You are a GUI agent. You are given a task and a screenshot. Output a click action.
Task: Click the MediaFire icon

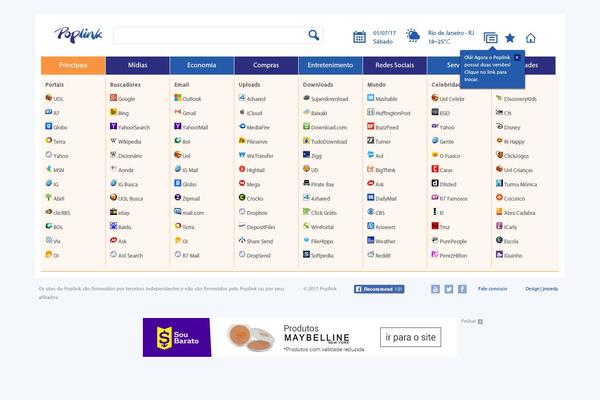click(242, 126)
